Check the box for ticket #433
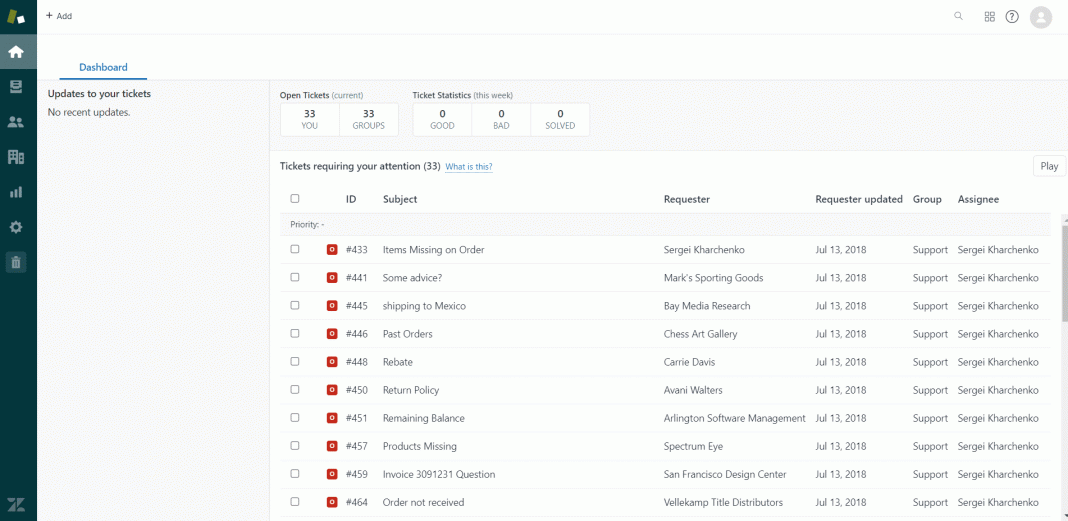 295,249
